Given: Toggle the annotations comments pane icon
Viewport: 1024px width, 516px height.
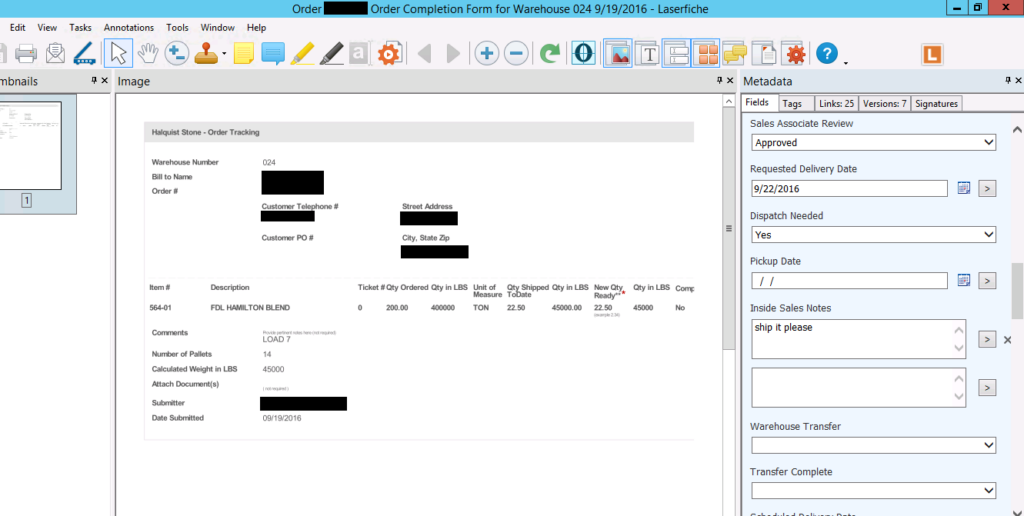Looking at the screenshot, I should 735,54.
